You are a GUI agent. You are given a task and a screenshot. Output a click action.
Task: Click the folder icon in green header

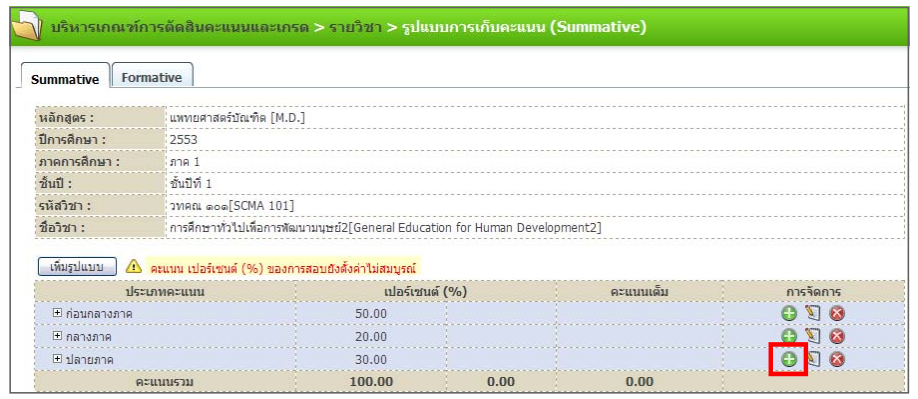point(27,27)
